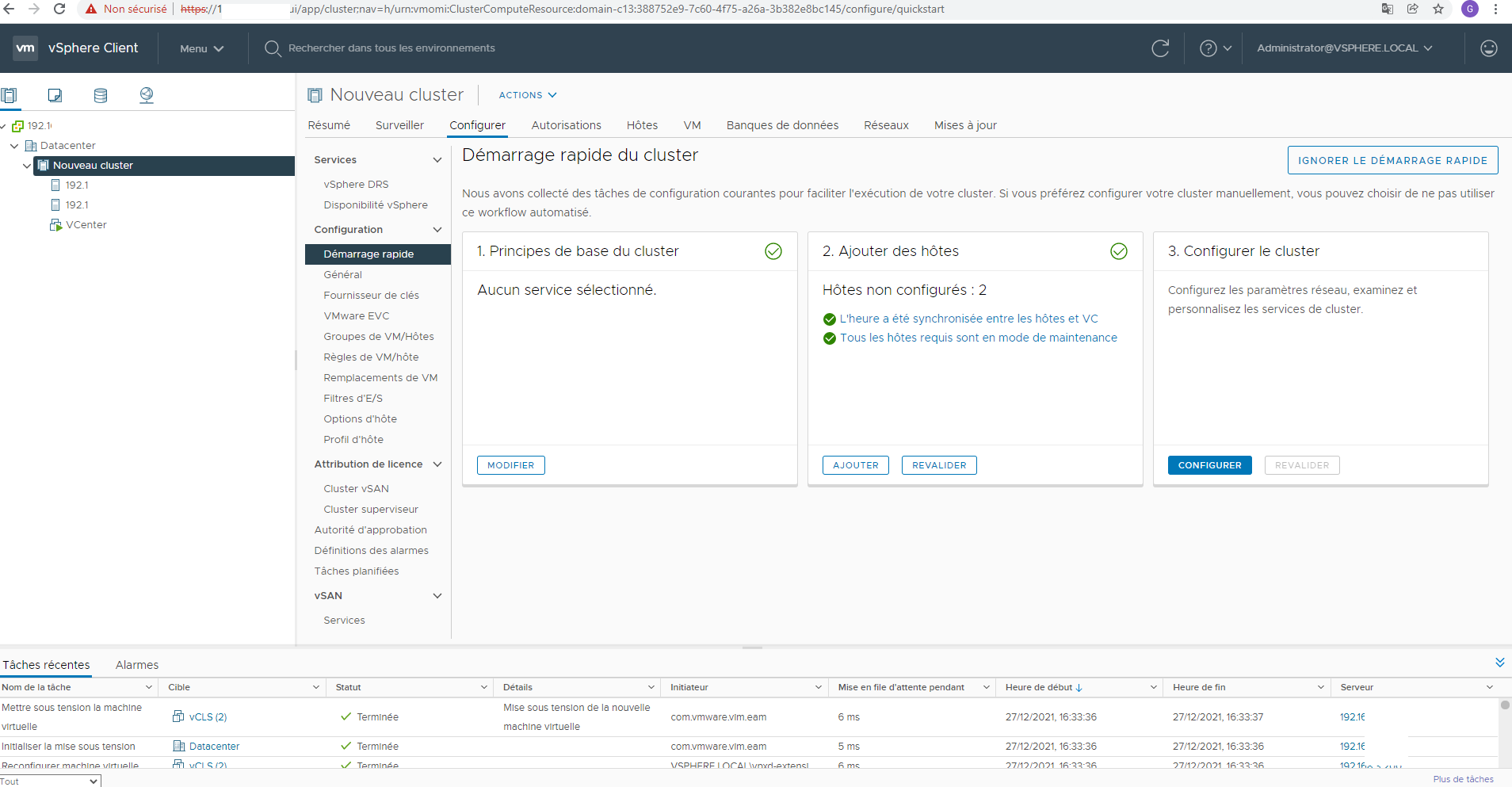
Task: Open the Hôtes tab
Action: click(x=642, y=125)
